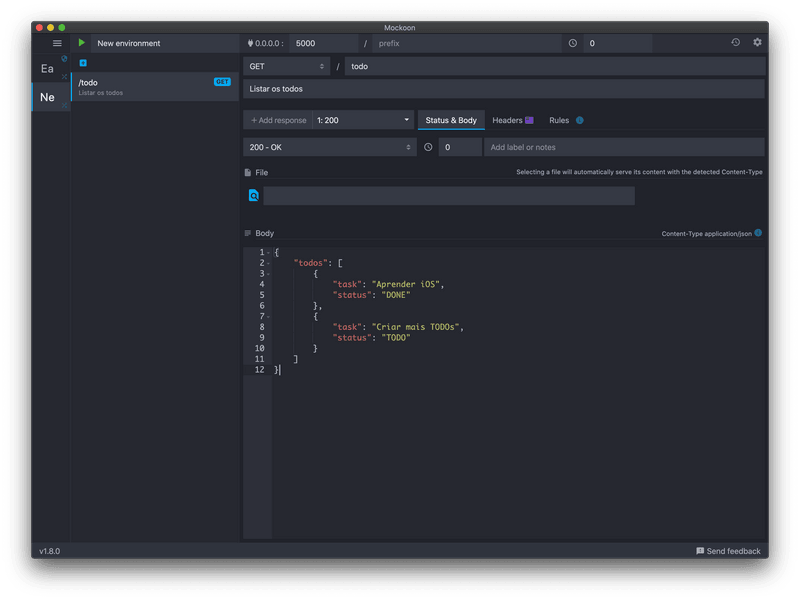Click the Send feedback chat icon
The image size is (800, 600).
[700, 551]
